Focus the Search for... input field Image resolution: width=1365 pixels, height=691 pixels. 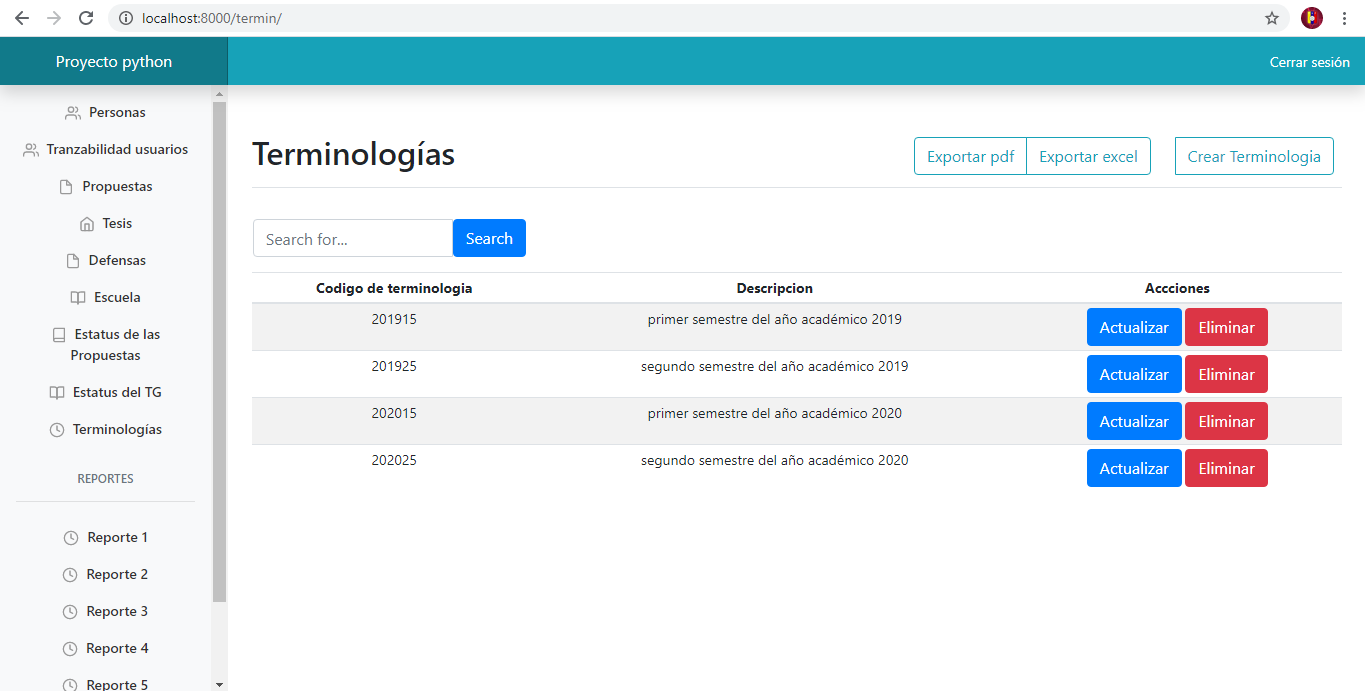tap(353, 238)
